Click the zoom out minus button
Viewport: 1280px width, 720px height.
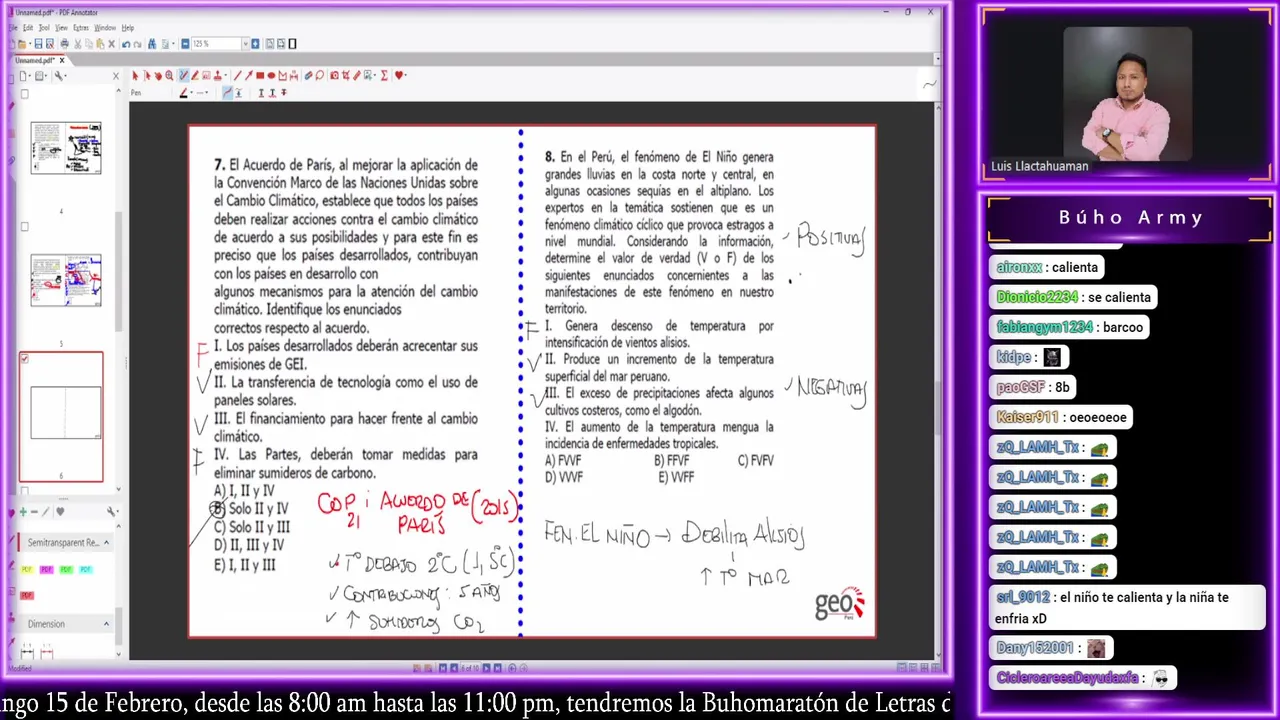click(185, 44)
